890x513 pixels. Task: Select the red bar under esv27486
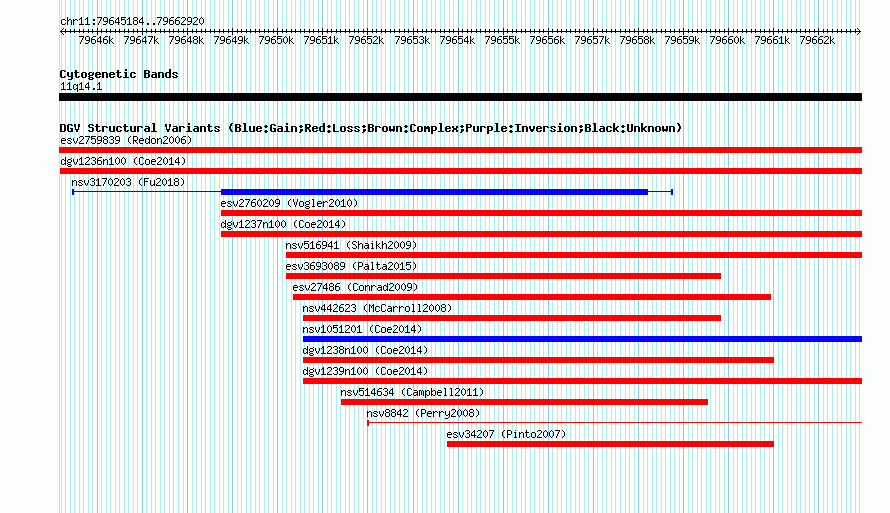(x=532, y=297)
